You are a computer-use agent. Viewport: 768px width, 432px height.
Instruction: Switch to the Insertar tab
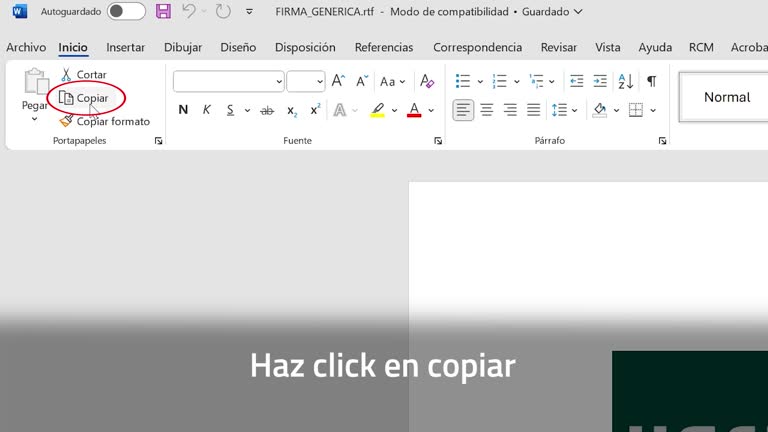pos(125,48)
